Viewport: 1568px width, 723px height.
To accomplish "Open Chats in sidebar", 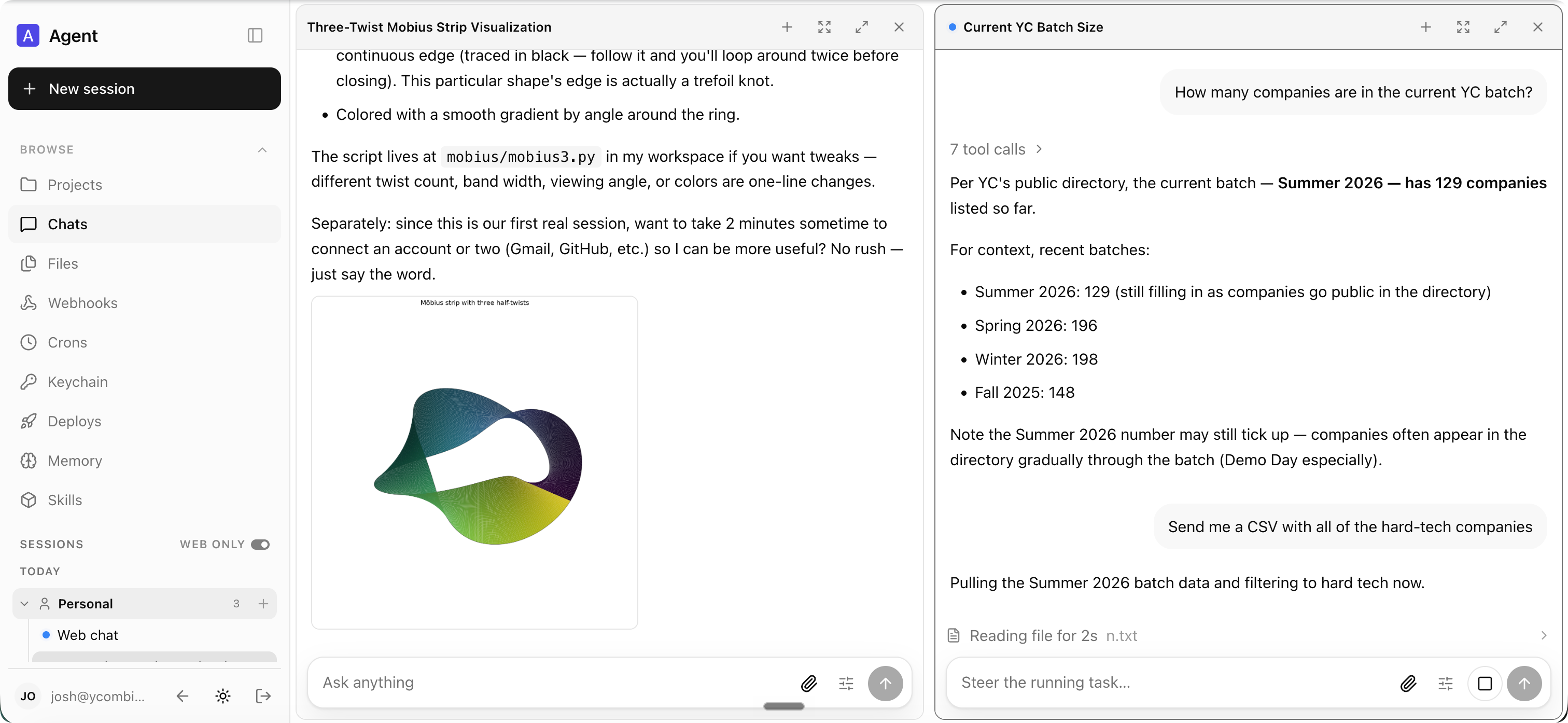I will 144,224.
